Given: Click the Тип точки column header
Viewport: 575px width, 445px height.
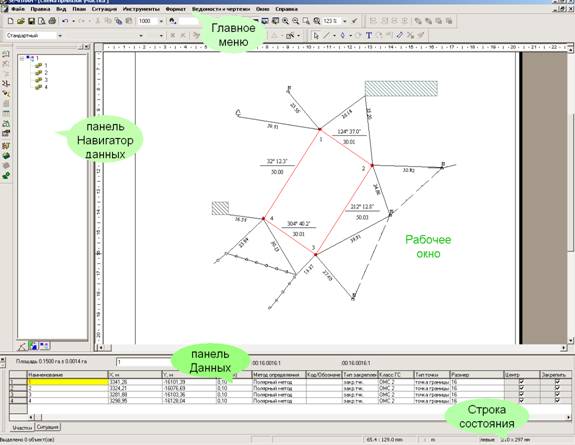Looking at the screenshot, I should click(x=432, y=375).
